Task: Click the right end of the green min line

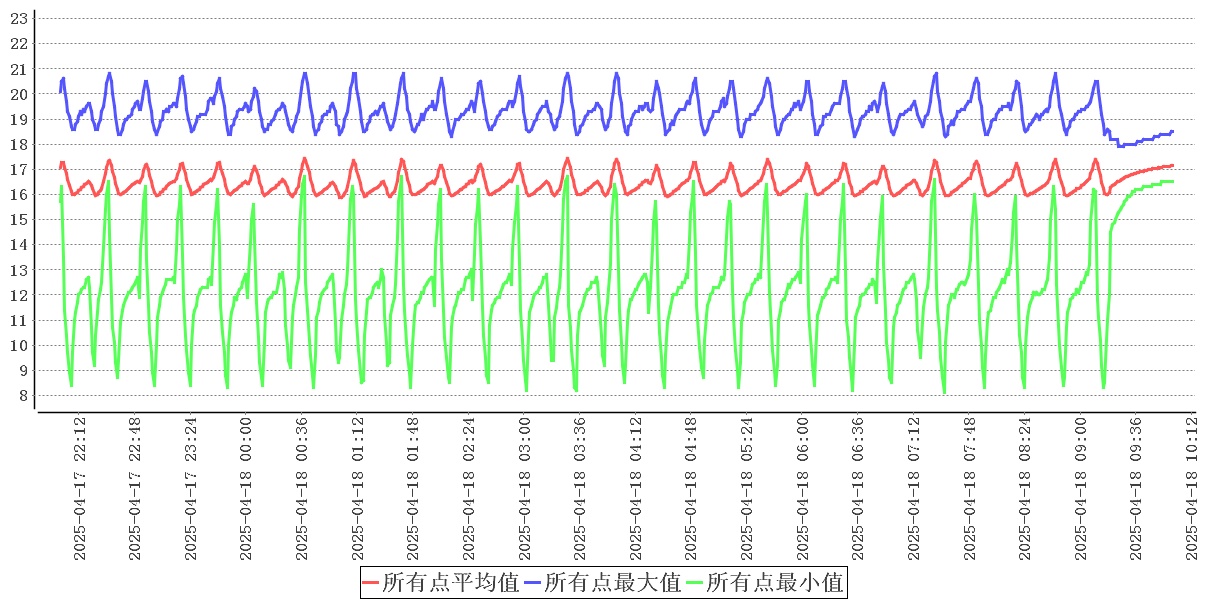Action: click(x=1172, y=181)
